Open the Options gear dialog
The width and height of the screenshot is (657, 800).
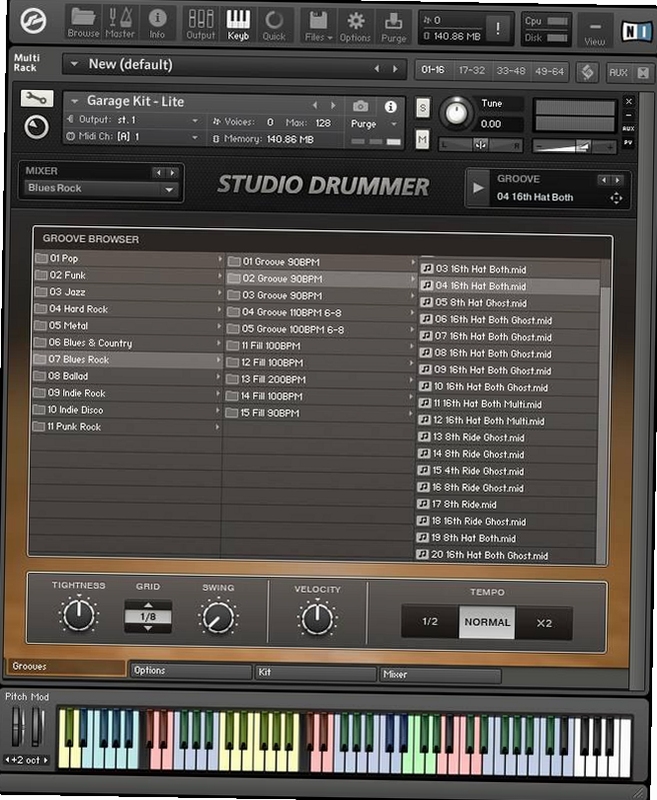pos(355,26)
